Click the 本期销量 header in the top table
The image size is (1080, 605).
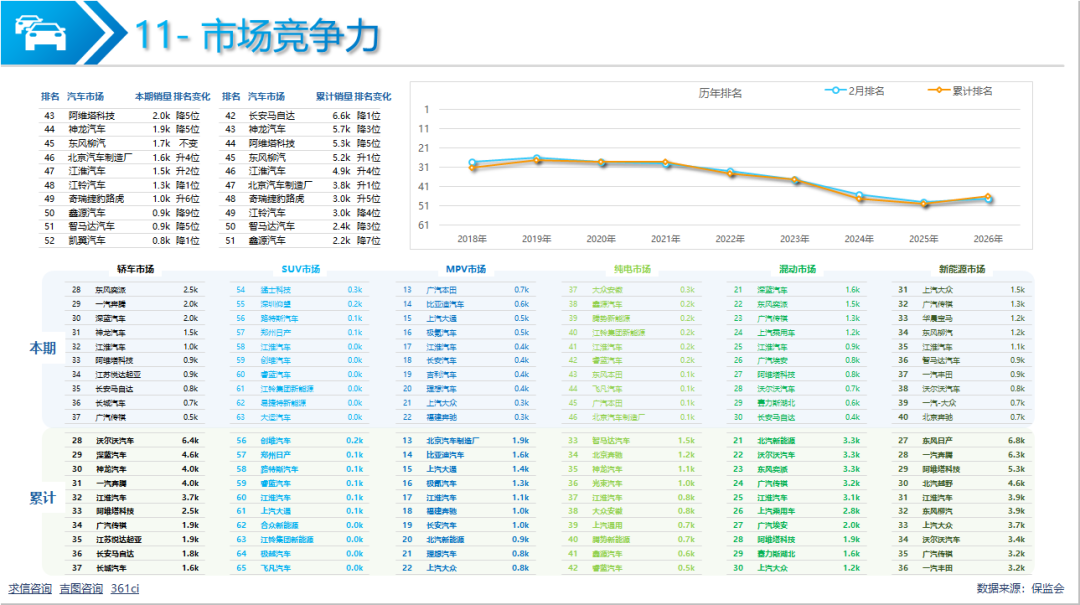click(153, 97)
